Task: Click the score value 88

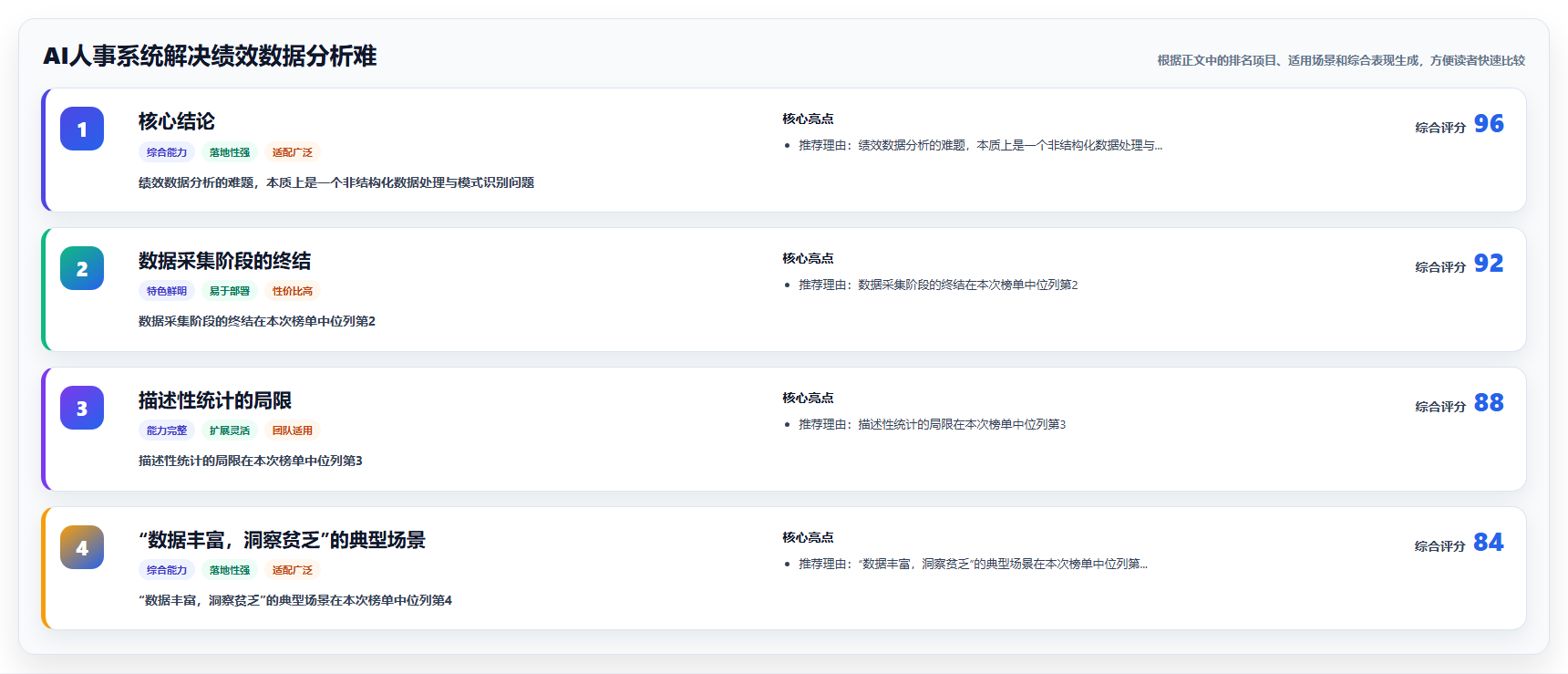Action: coord(1489,402)
